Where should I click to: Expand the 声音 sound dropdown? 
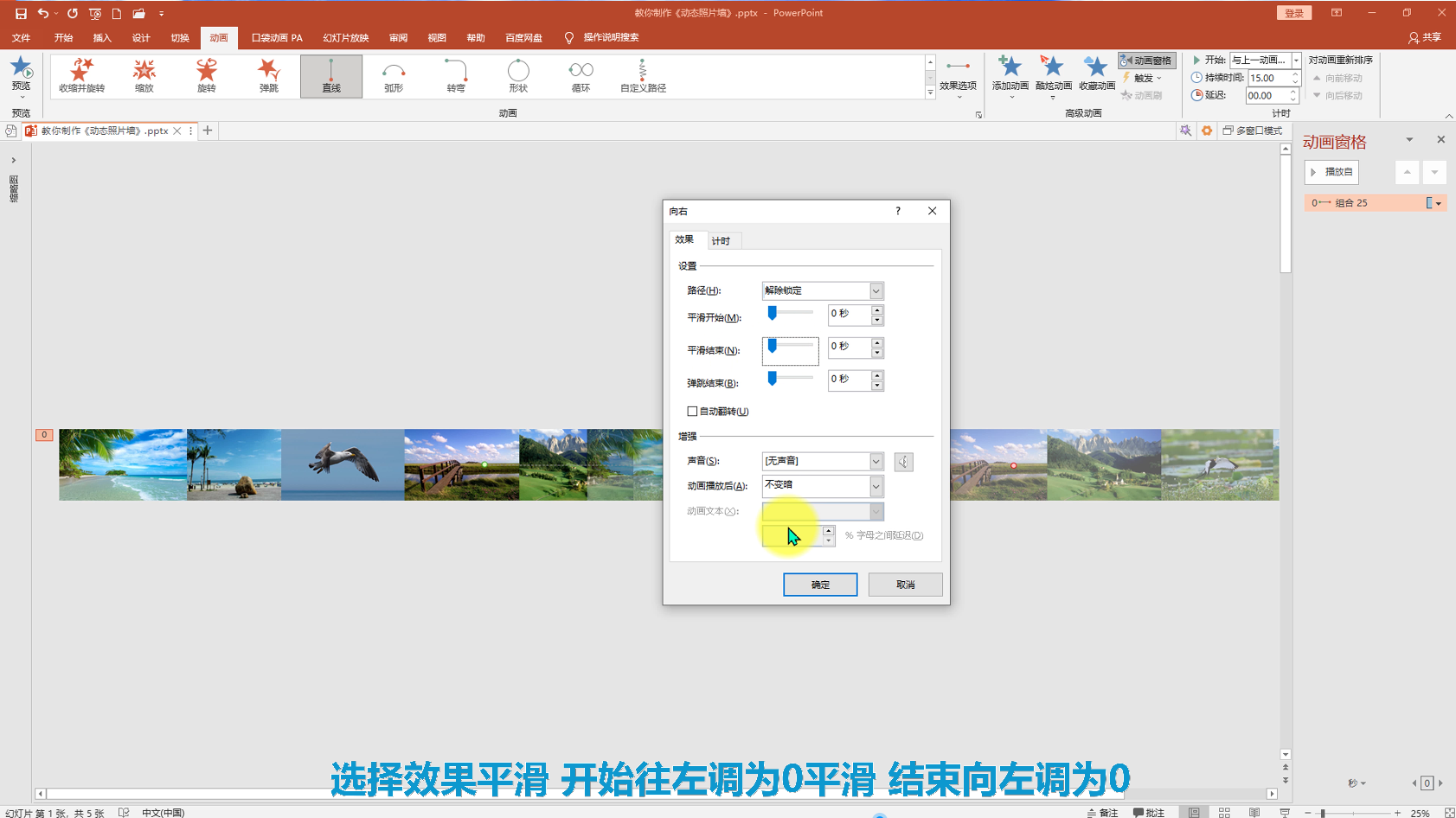click(x=876, y=462)
